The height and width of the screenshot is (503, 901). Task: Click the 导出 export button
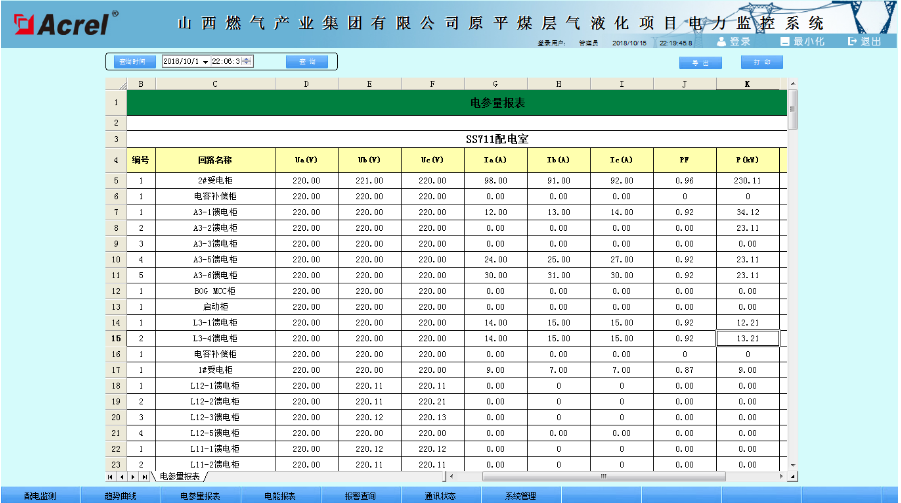(x=700, y=63)
